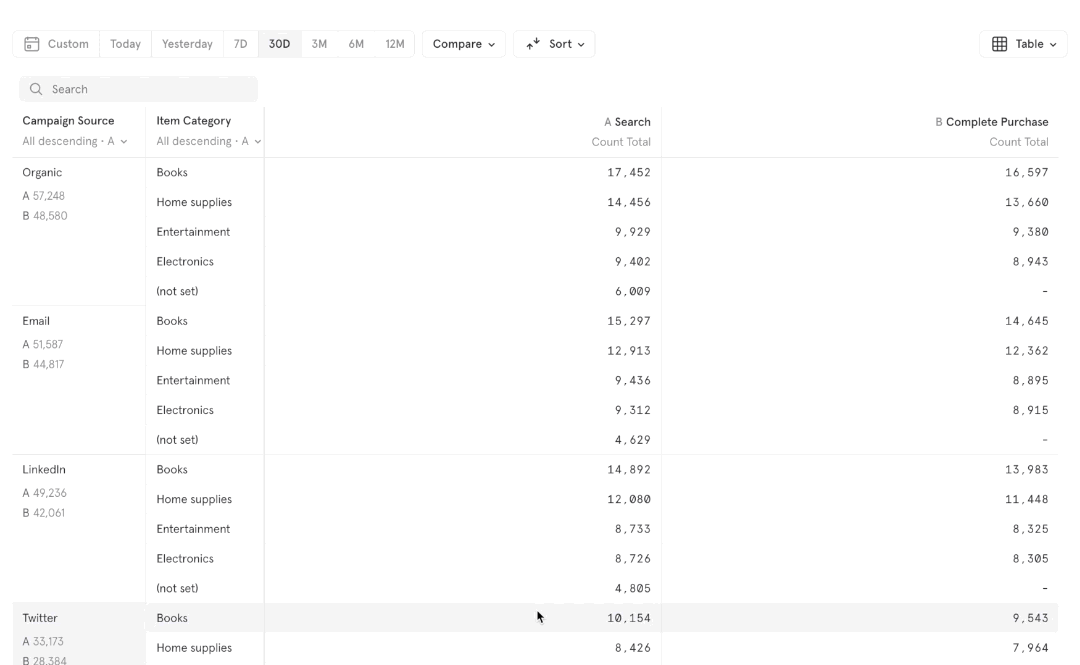Click the A Search column header
Image resolution: width=1080 pixels, height=665 pixels.
coord(627,122)
